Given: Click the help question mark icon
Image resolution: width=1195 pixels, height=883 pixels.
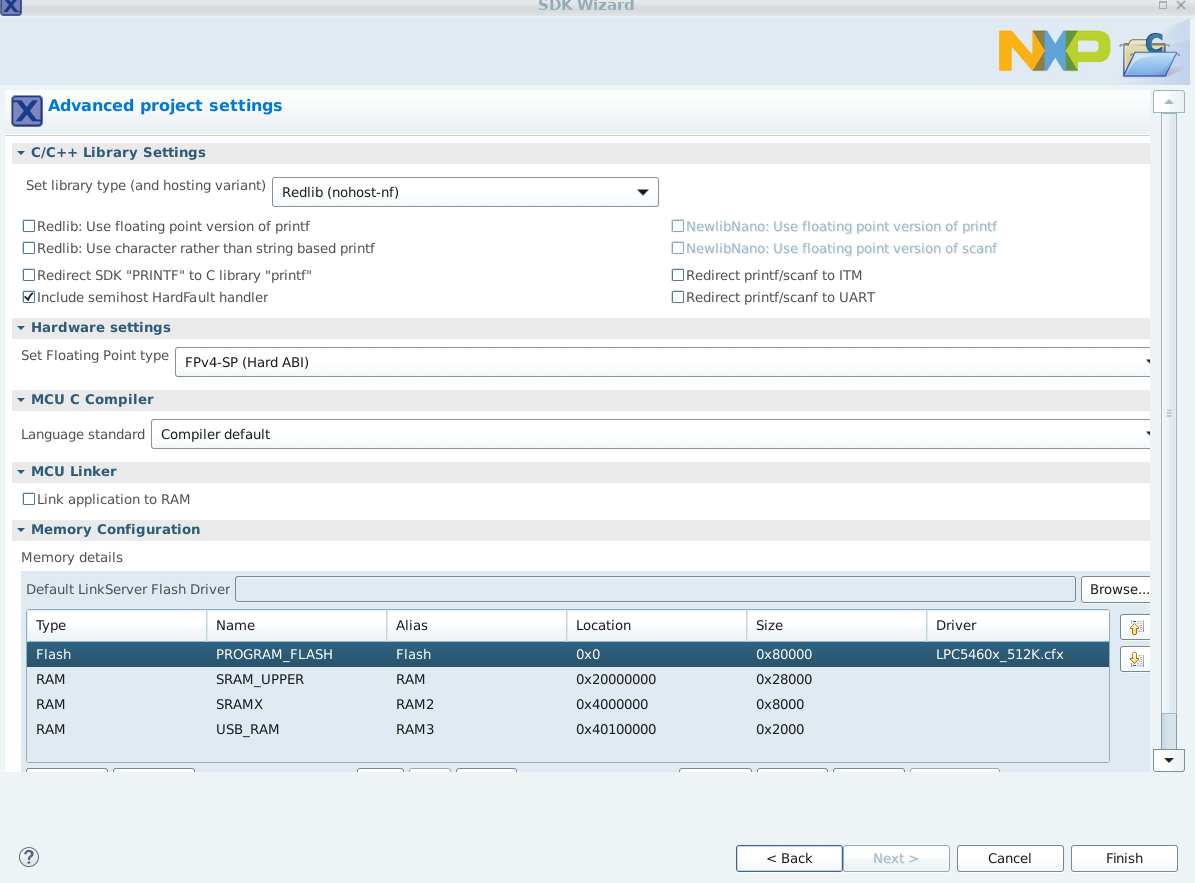Looking at the screenshot, I should [x=29, y=857].
